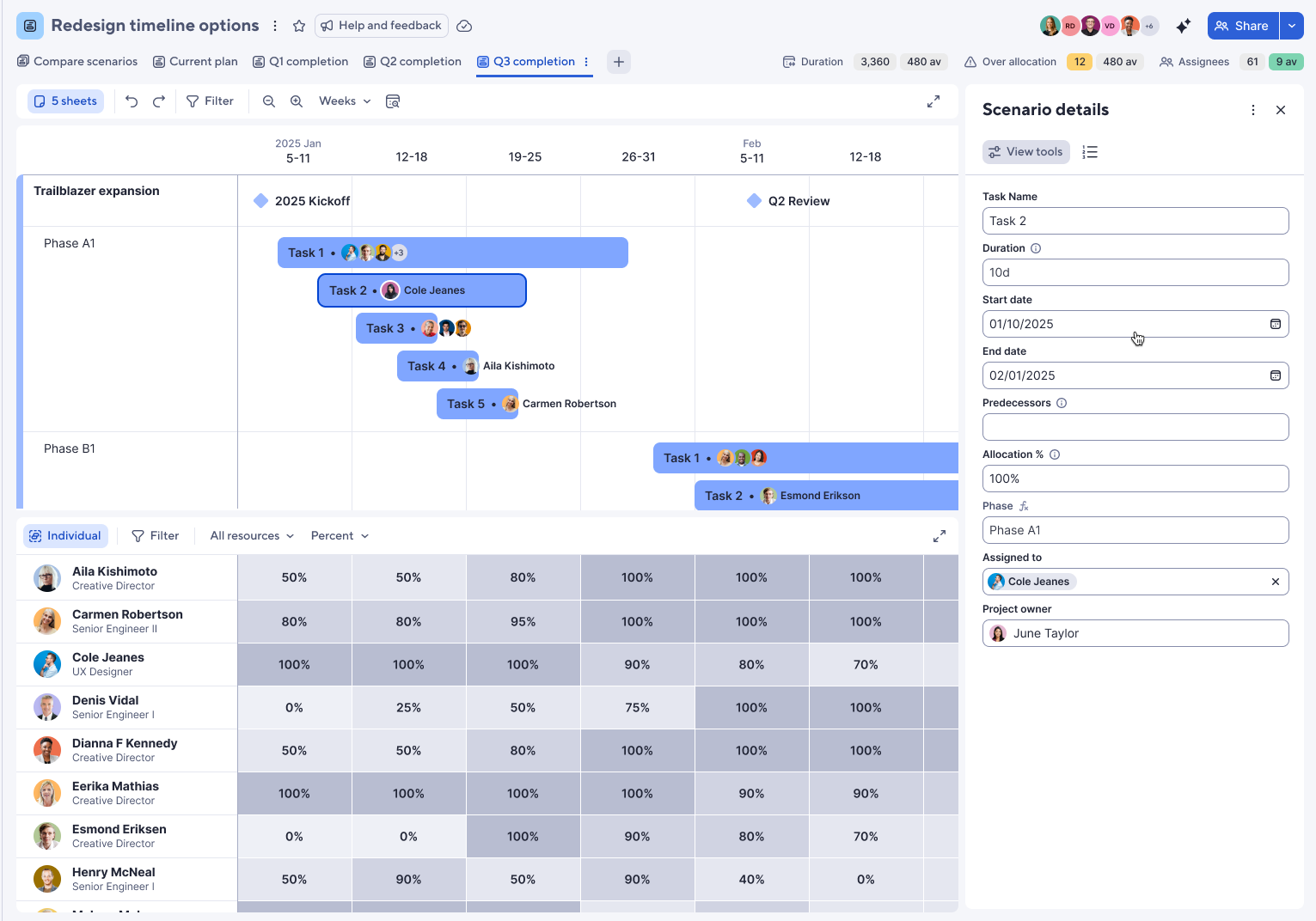The image size is (1316, 921).
Task: Select Task 5 bar for Carmen Robertson
Action: click(477, 404)
